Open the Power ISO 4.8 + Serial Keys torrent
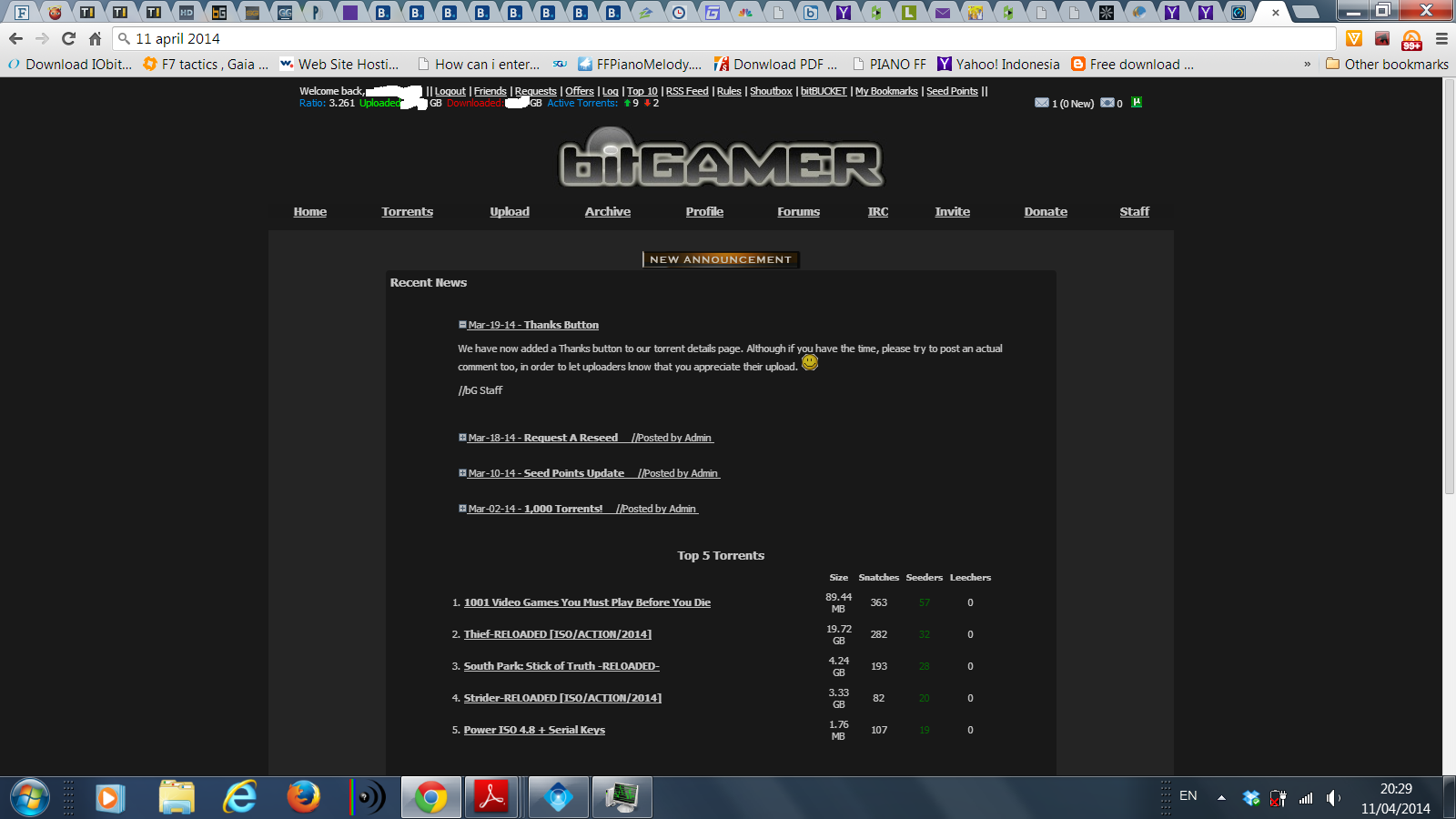The image size is (1456, 819). point(534,730)
